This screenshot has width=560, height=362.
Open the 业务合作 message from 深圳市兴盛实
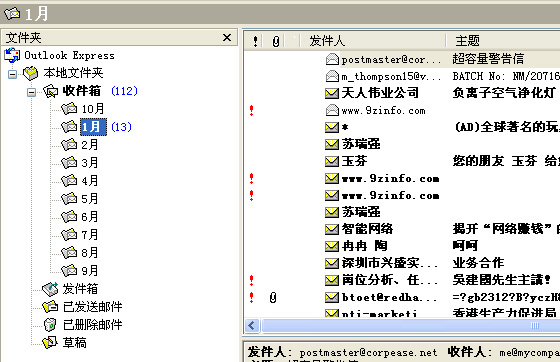pos(402,263)
